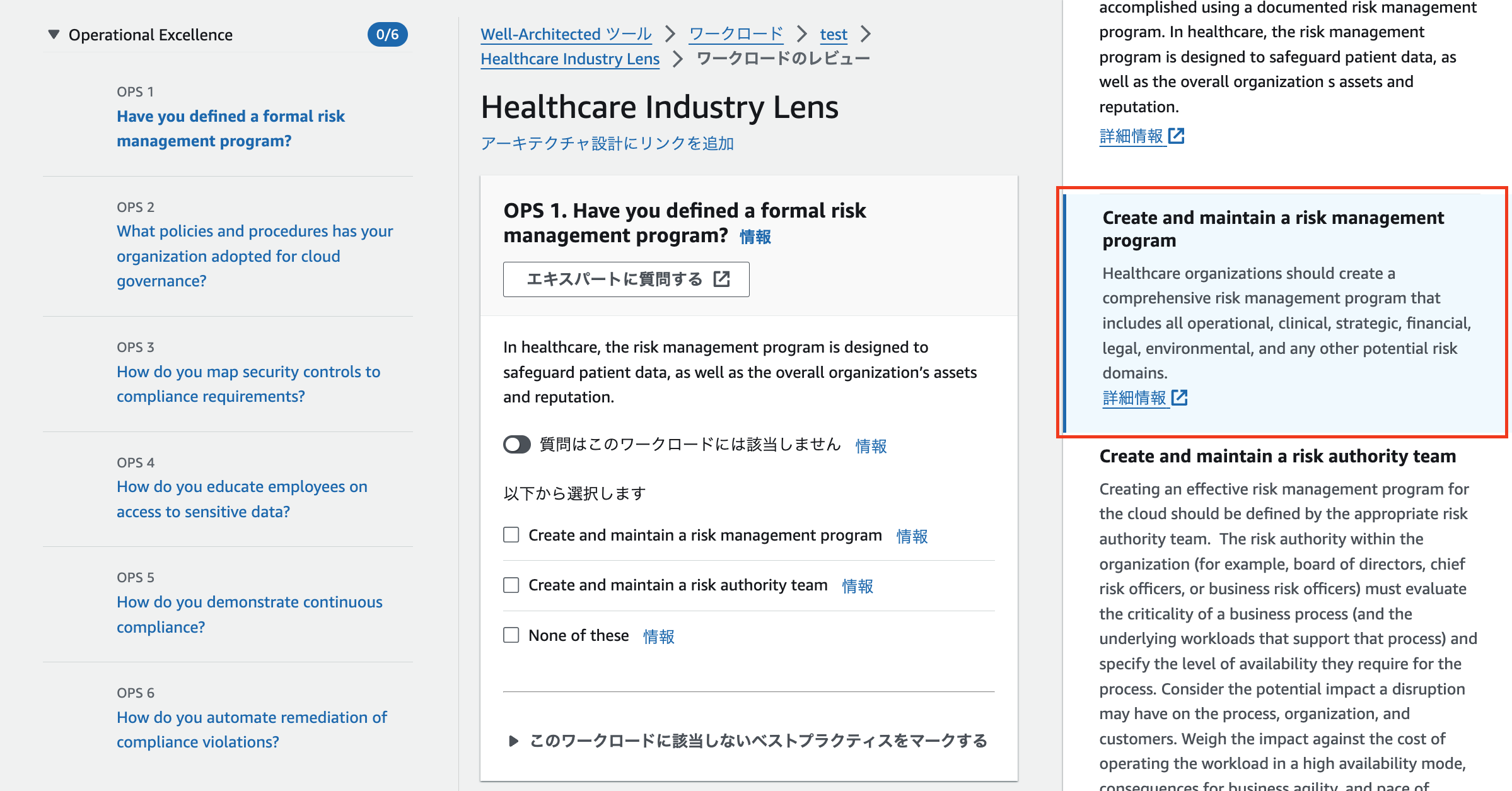Click top-right 詳細情報 external link icon
Screen dimensions: 1512x791
1176,136
